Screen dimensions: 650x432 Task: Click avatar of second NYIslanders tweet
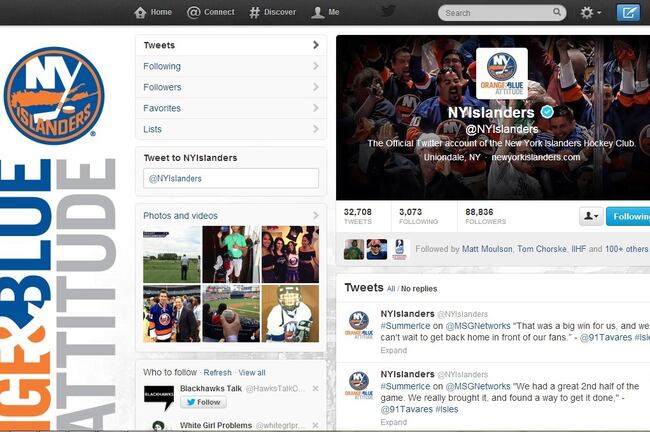[x=359, y=385]
